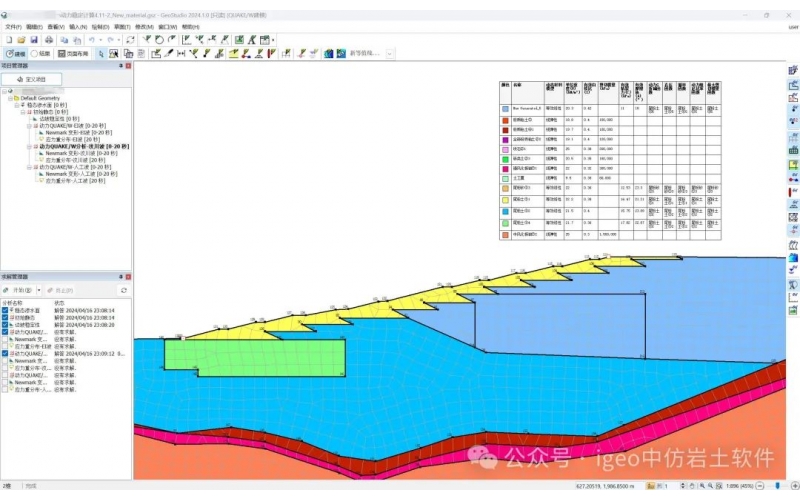Viewport: 800px width, 500px height.
Task: Select the arrow pointer selection tool
Action: click(x=101, y=54)
